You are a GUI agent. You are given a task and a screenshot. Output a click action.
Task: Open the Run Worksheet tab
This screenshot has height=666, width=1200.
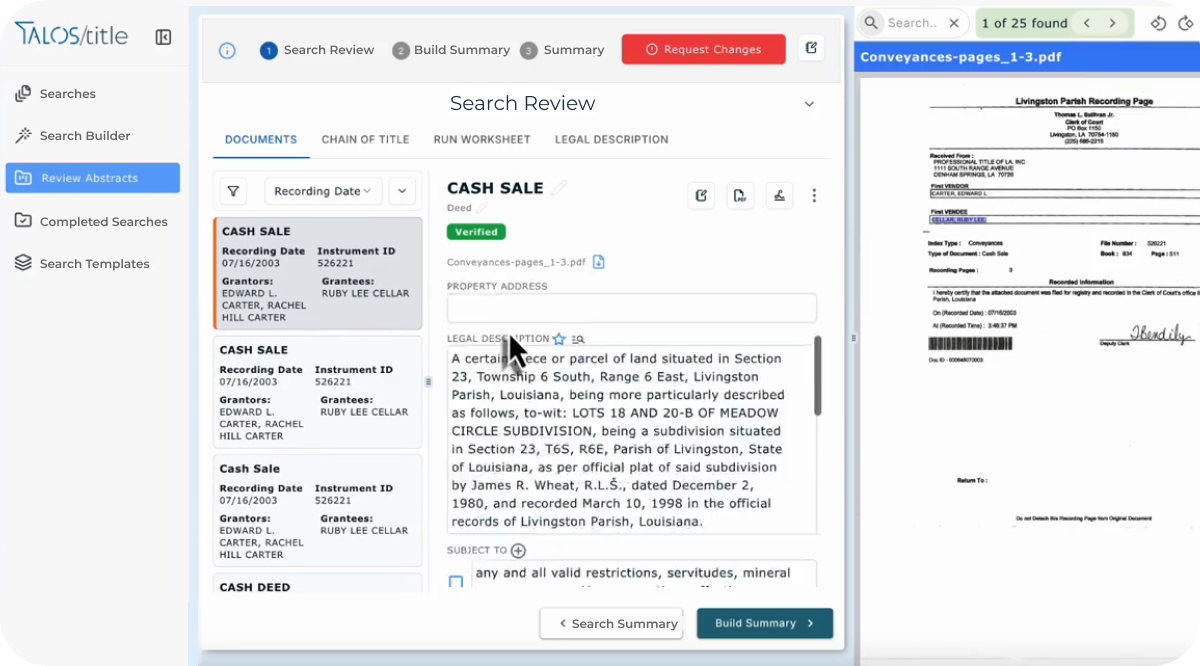[482, 139]
